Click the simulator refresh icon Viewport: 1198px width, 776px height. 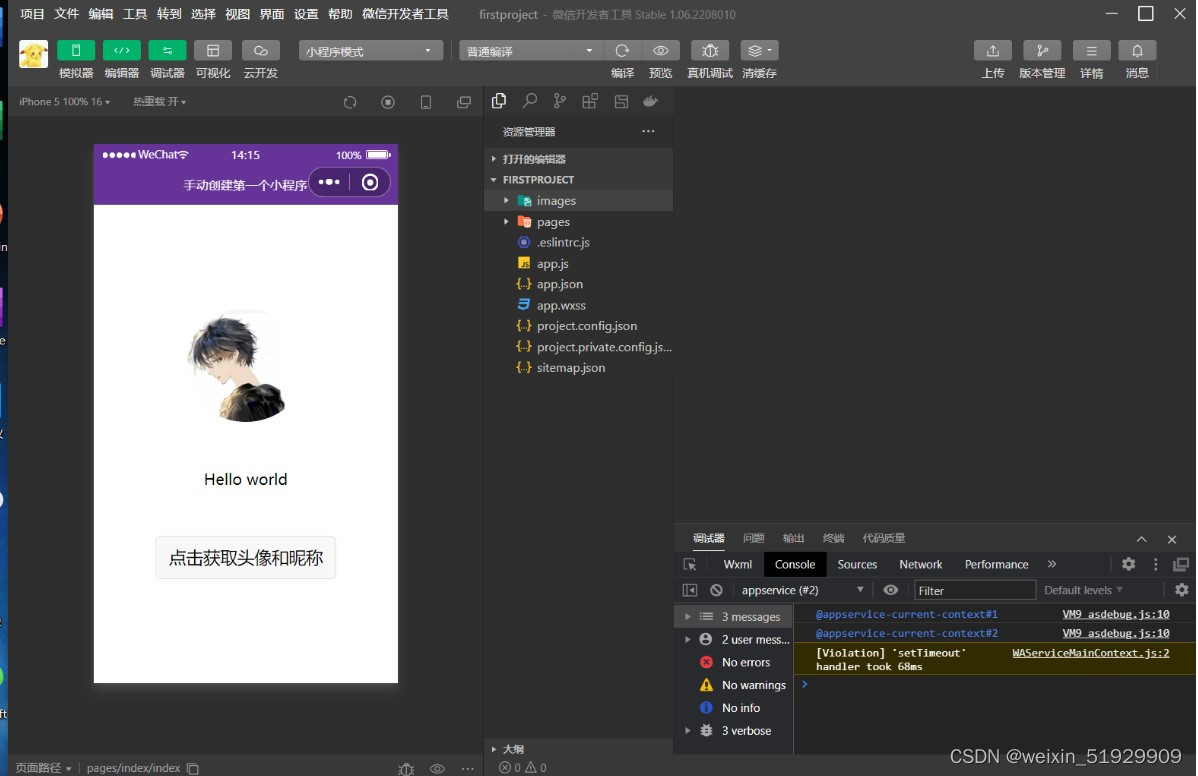[350, 102]
